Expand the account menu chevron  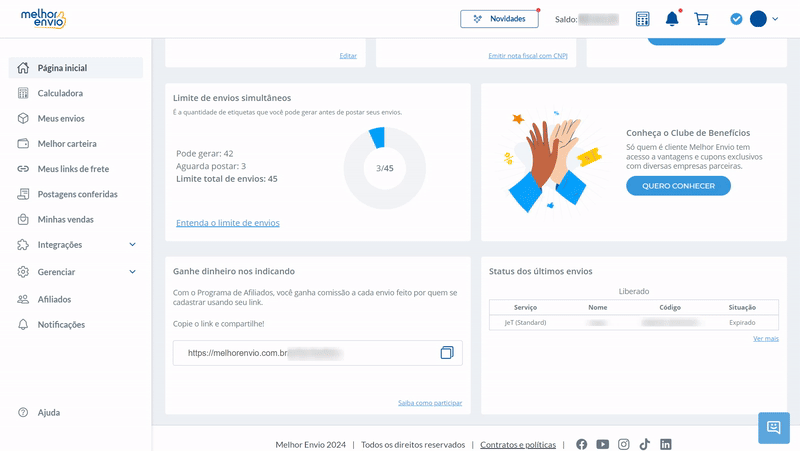775,19
